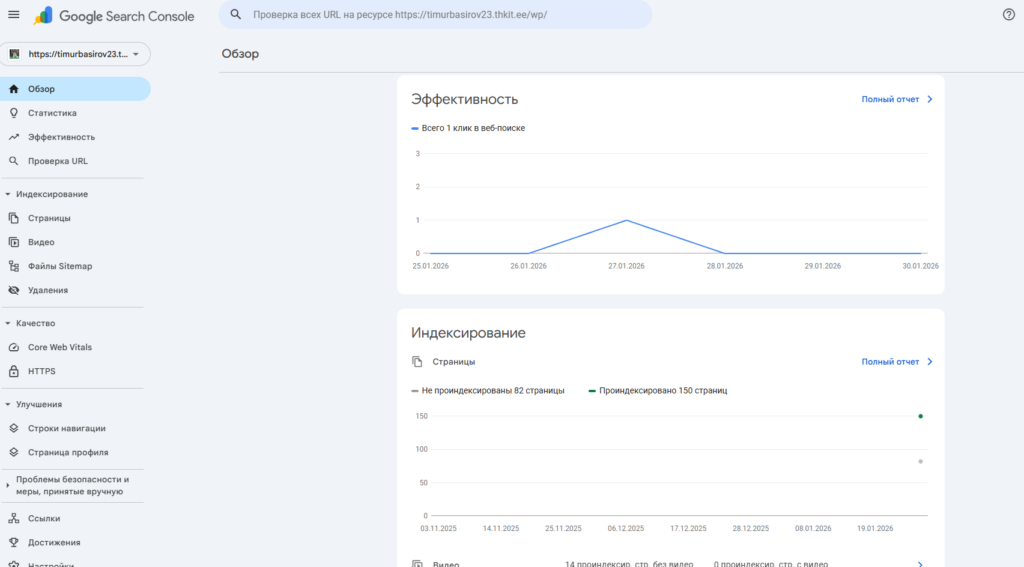The width and height of the screenshot is (1024, 567).
Task: Open full report for Эффективность card
Action: pyautogui.click(x=896, y=100)
